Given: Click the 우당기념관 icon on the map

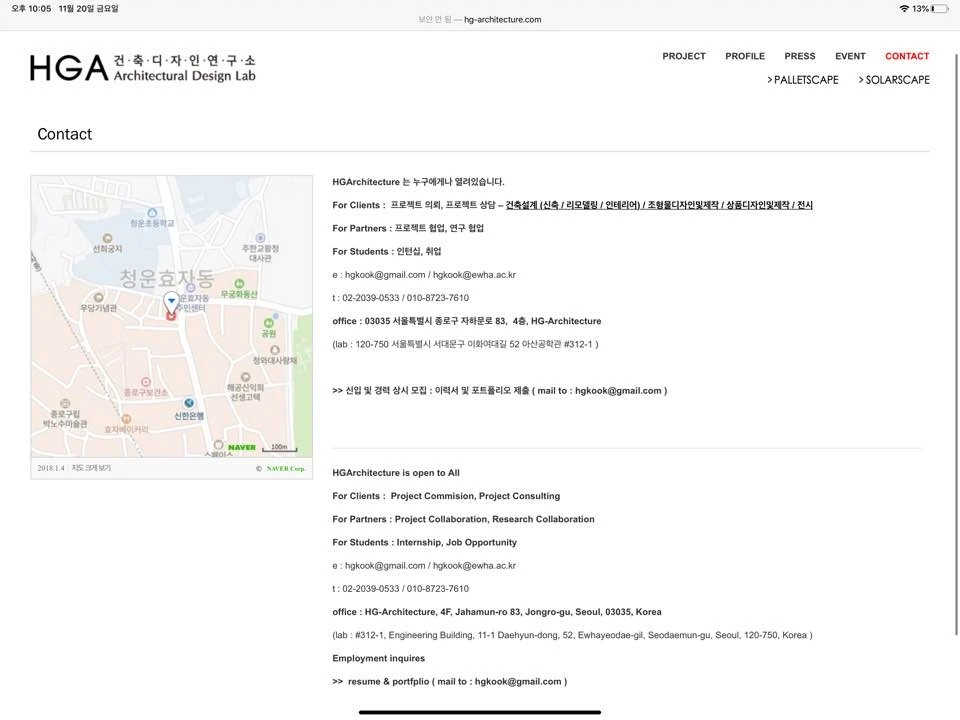Looking at the screenshot, I should (x=99, y=298).
